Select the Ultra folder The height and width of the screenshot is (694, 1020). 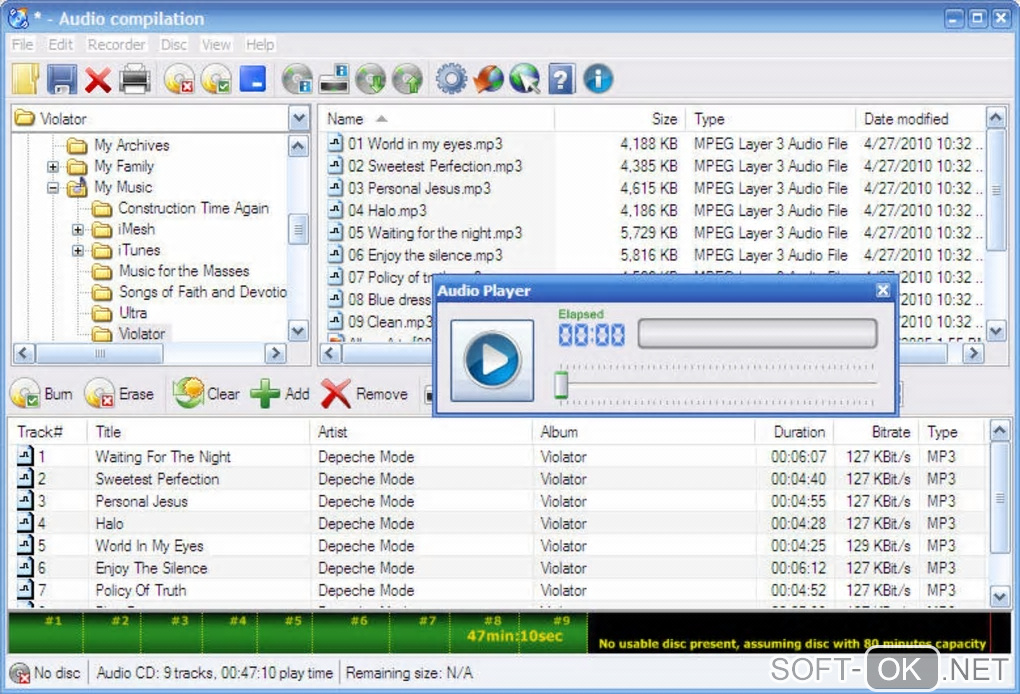point(133,312)
